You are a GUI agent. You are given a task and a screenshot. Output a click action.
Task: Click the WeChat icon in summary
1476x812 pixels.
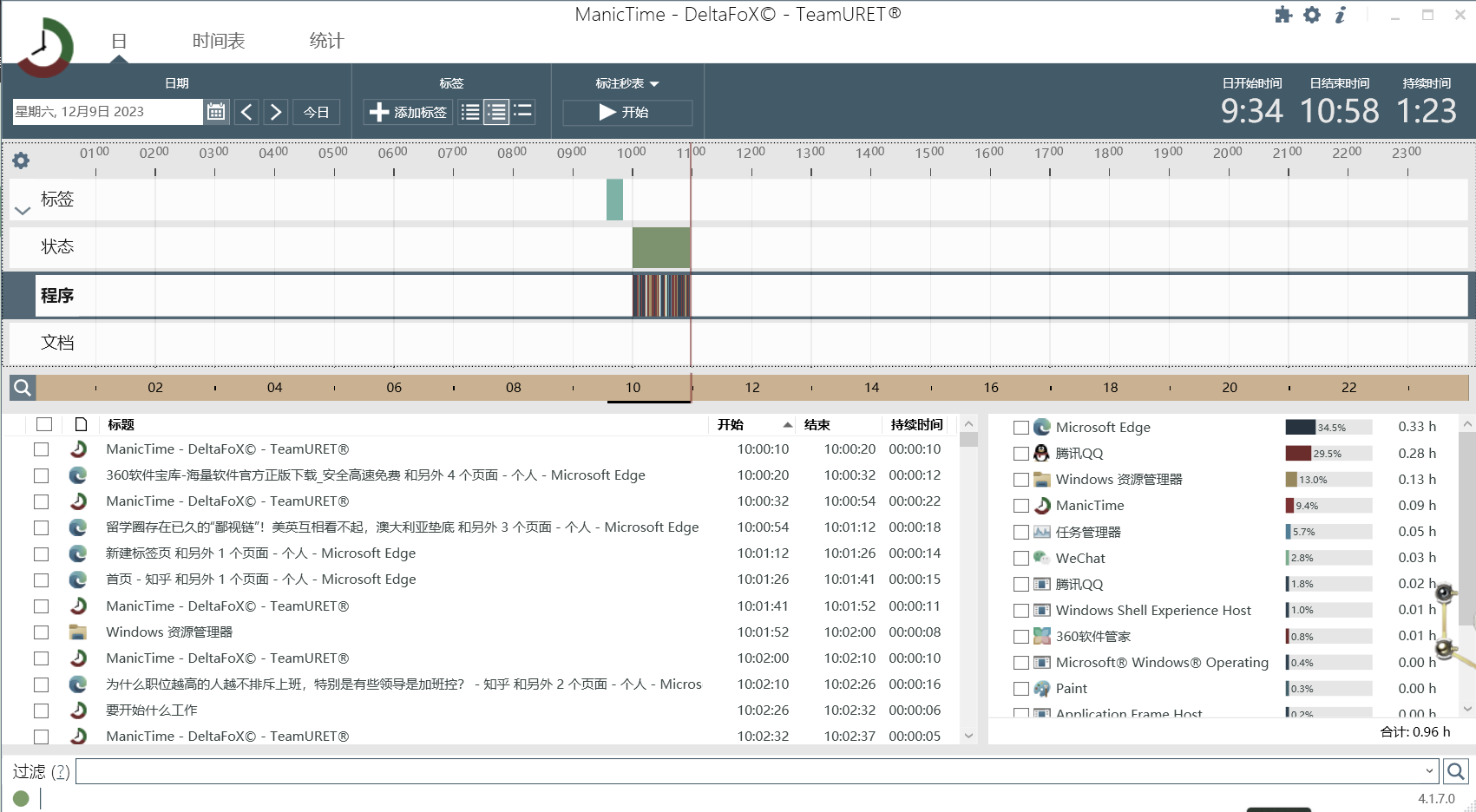click(x=1042, y=558)
